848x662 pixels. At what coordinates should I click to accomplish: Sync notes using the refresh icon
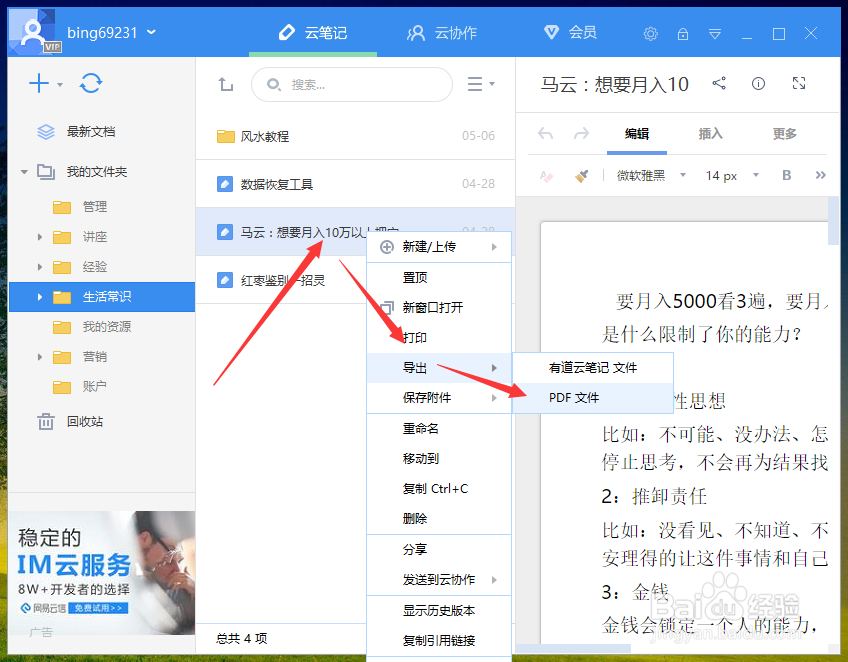click(91, 84)
